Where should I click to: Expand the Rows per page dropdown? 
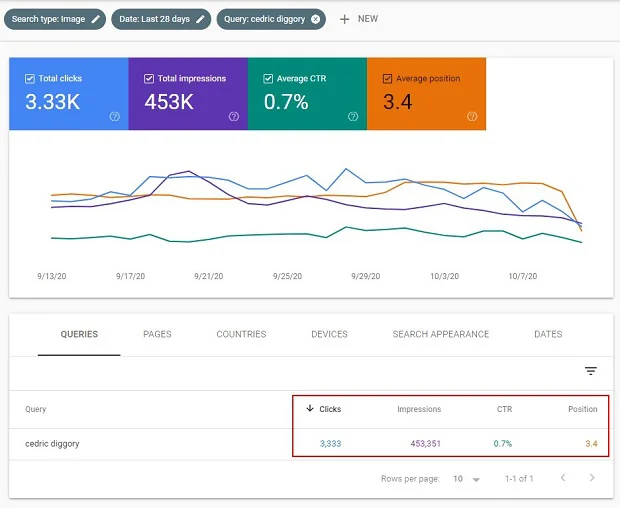pos(466,479)
